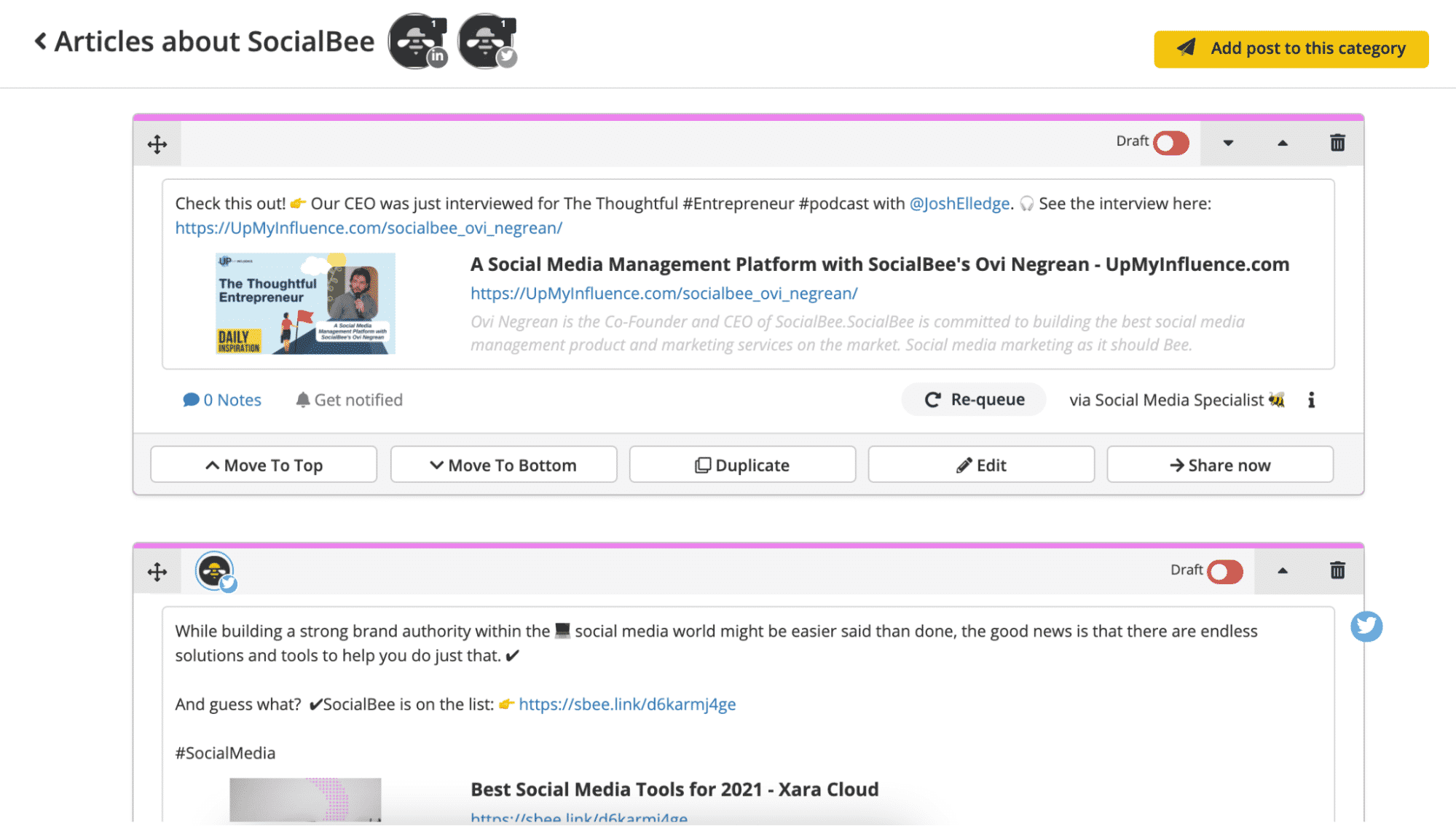Move the first post down with the arrow
The width and height of the screenshot is (1456, 826).
(x=1228, y=143)
